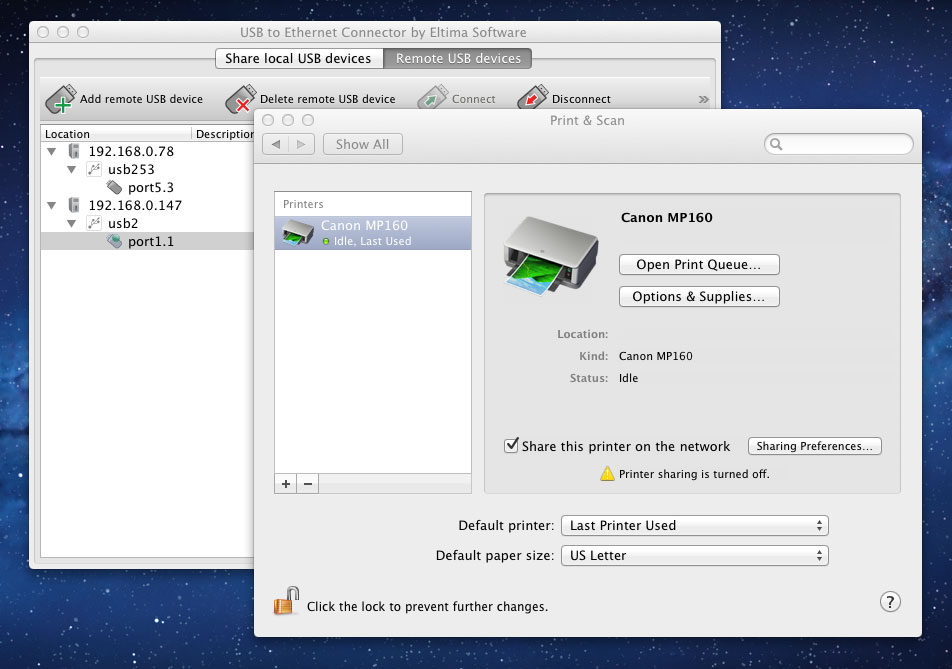Viewport: 952px width, 669px height.
Task: Select the Remote USB devices tab
Action: [458, 58]
